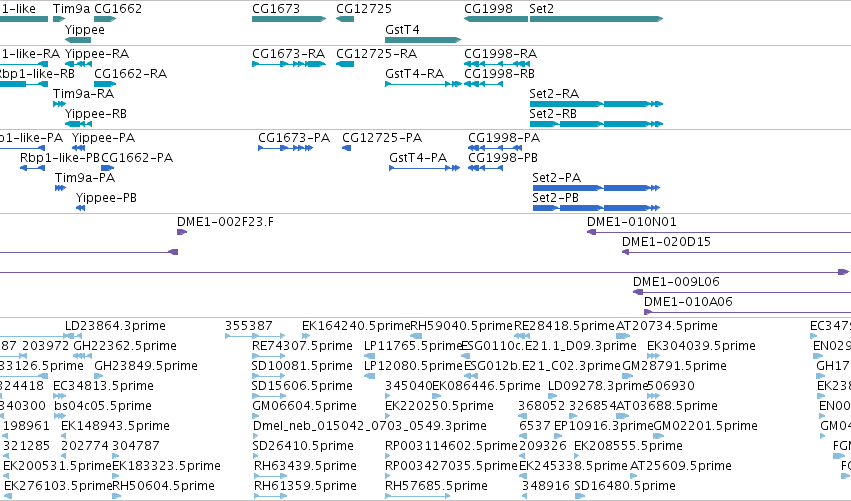Screen dimensions: 851x501
Task: Open transcript CG1662-RA
Action: [105, 84]
